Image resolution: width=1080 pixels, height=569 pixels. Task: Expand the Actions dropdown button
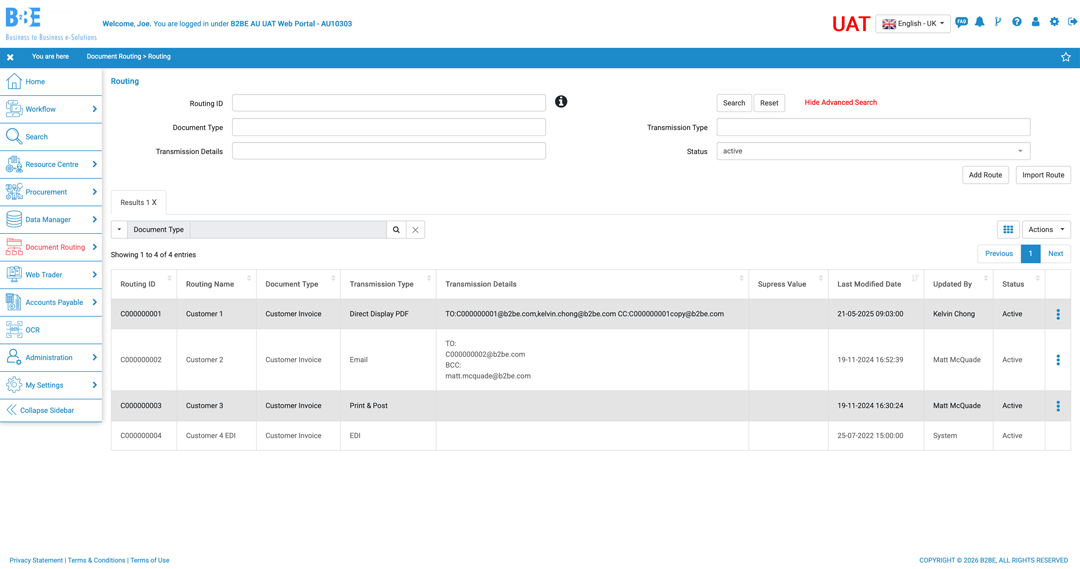click(x=1046, y=230)
